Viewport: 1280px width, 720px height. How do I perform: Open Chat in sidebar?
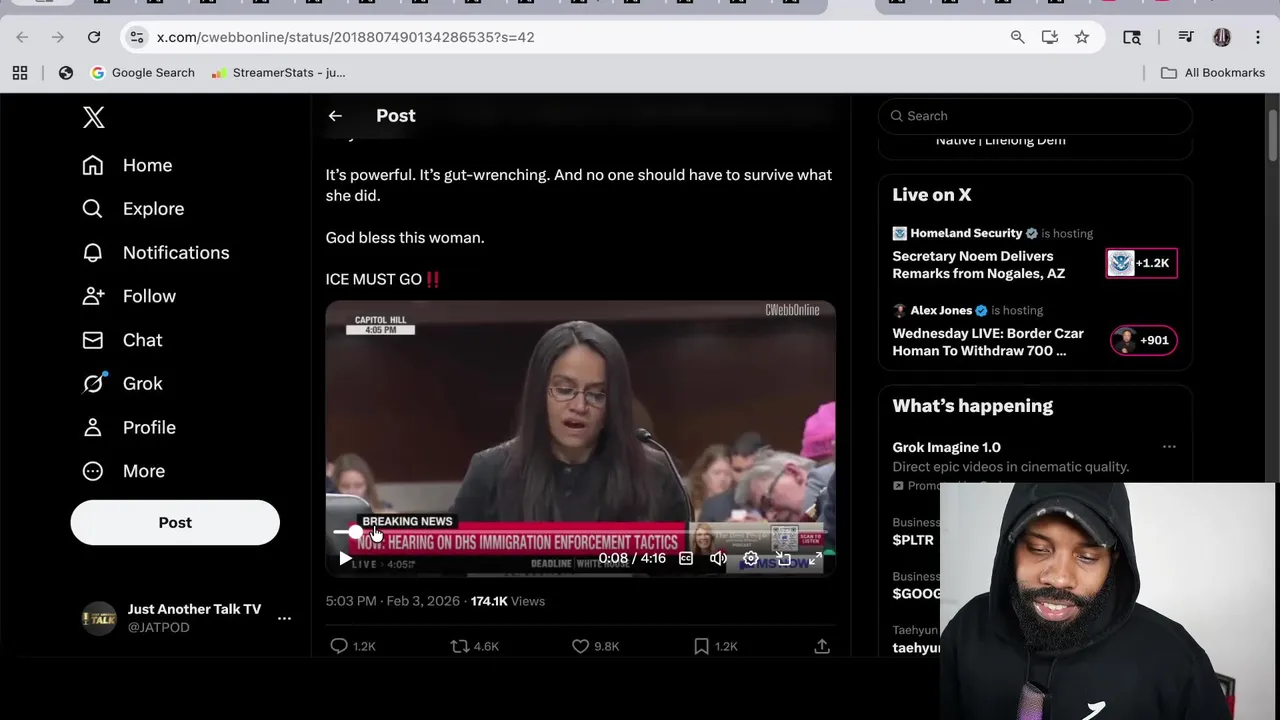122,340
